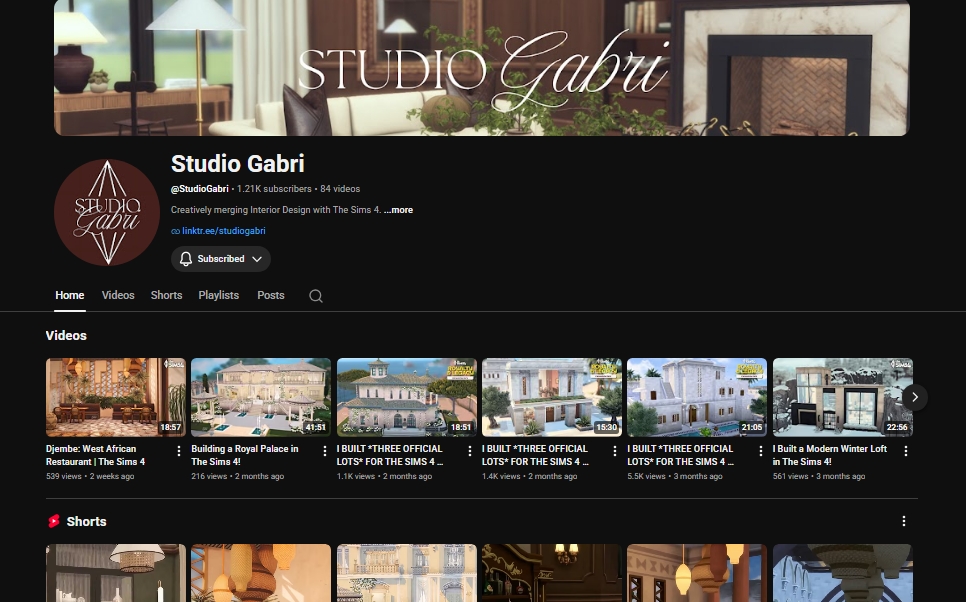Open the fifth Shorts thumbnail with hanging pendant lamp
This screenshot has height=602, width=966.
[697, 573]
